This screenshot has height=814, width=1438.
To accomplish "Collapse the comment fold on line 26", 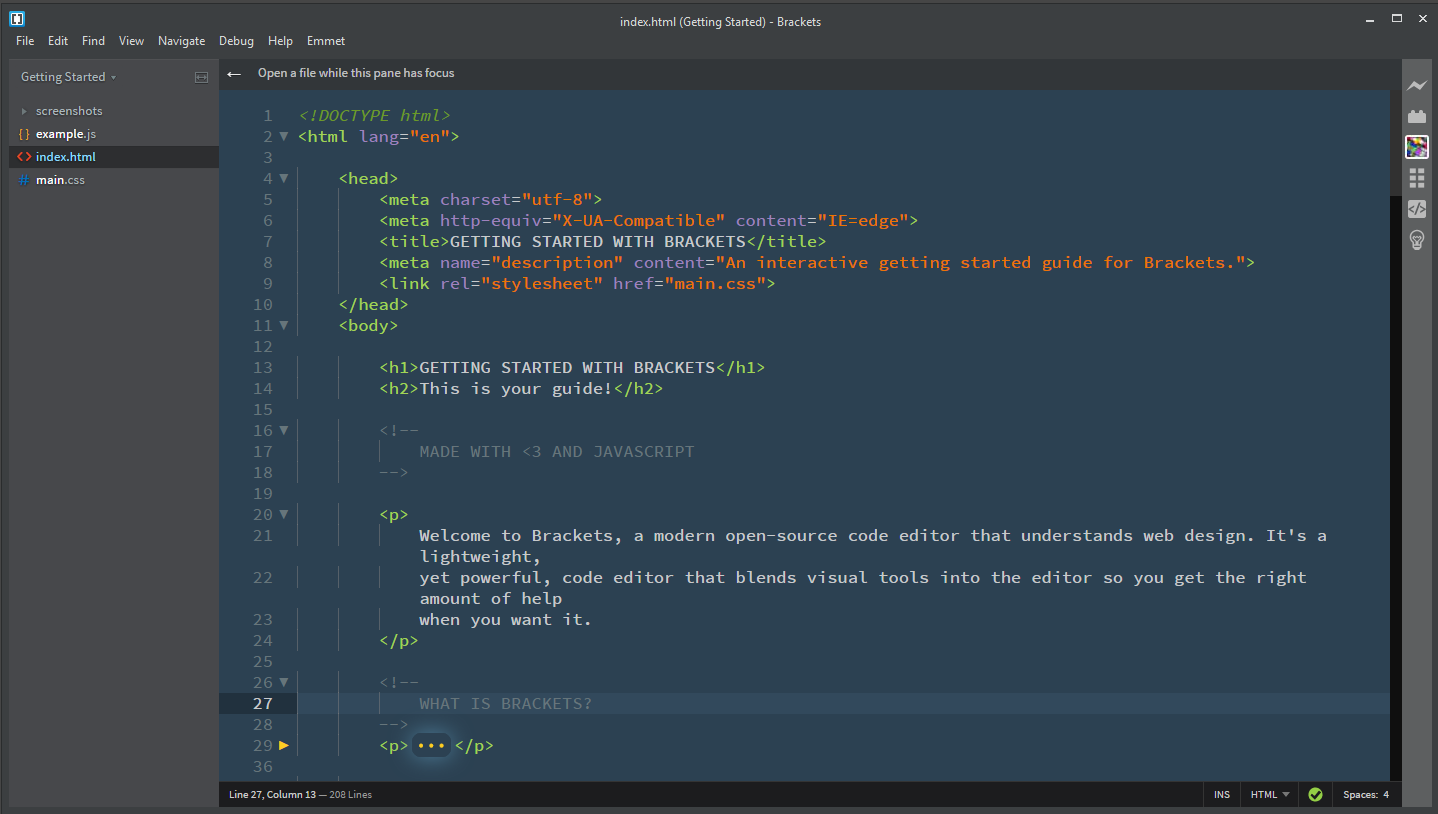I will (x=284, y=683).
